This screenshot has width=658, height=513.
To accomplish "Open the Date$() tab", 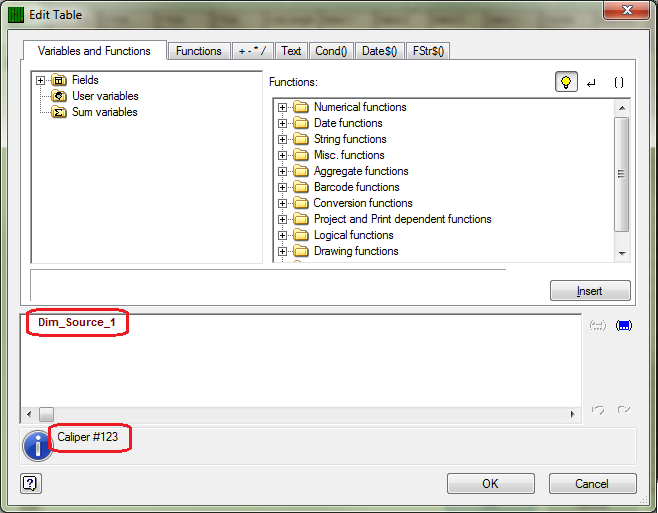I will (x=379, y=51).
